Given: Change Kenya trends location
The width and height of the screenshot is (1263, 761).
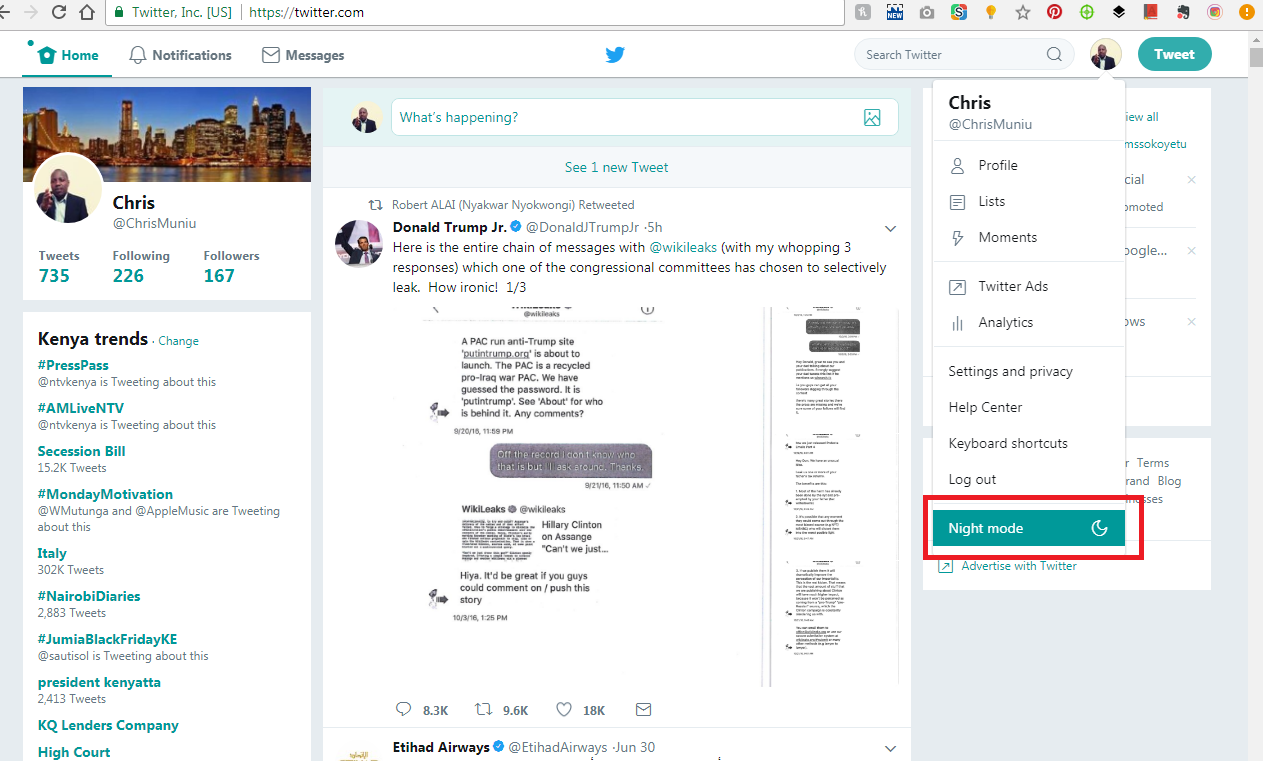Looking at the screenshot, I should (x=178, y=341).
